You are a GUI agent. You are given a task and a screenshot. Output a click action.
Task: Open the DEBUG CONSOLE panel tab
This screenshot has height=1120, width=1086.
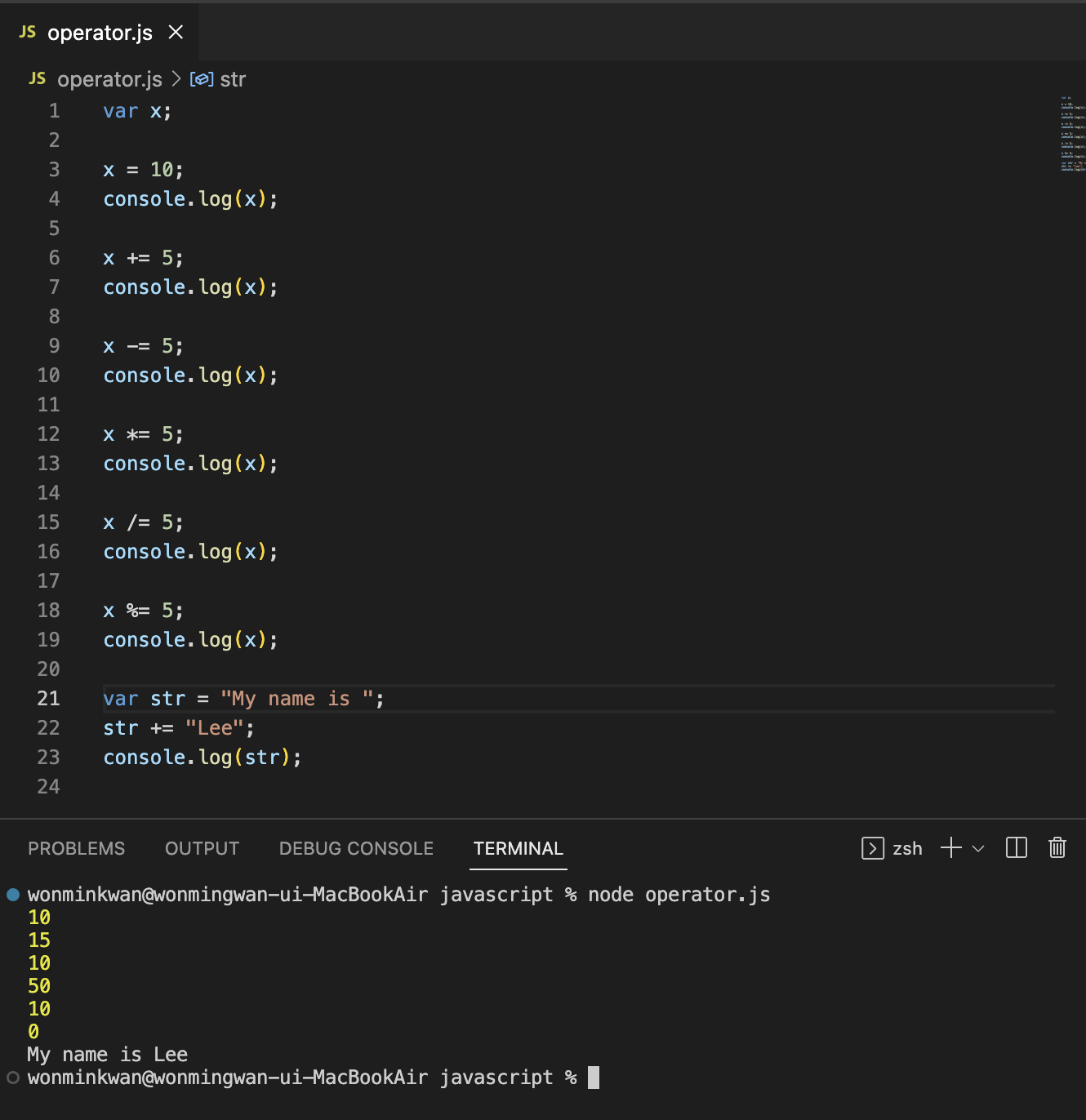(x=356, y=848)
